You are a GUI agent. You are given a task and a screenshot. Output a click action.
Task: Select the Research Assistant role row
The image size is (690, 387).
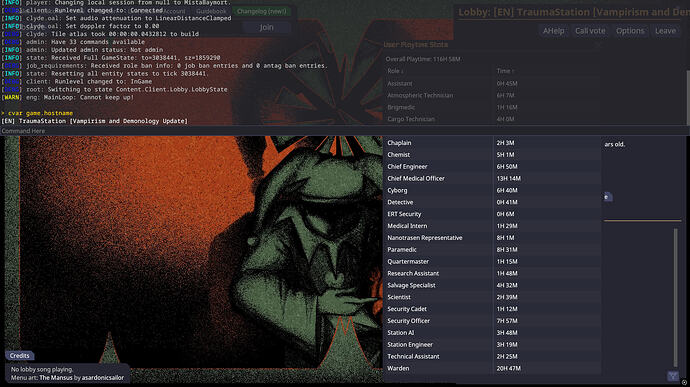(492, 274)
